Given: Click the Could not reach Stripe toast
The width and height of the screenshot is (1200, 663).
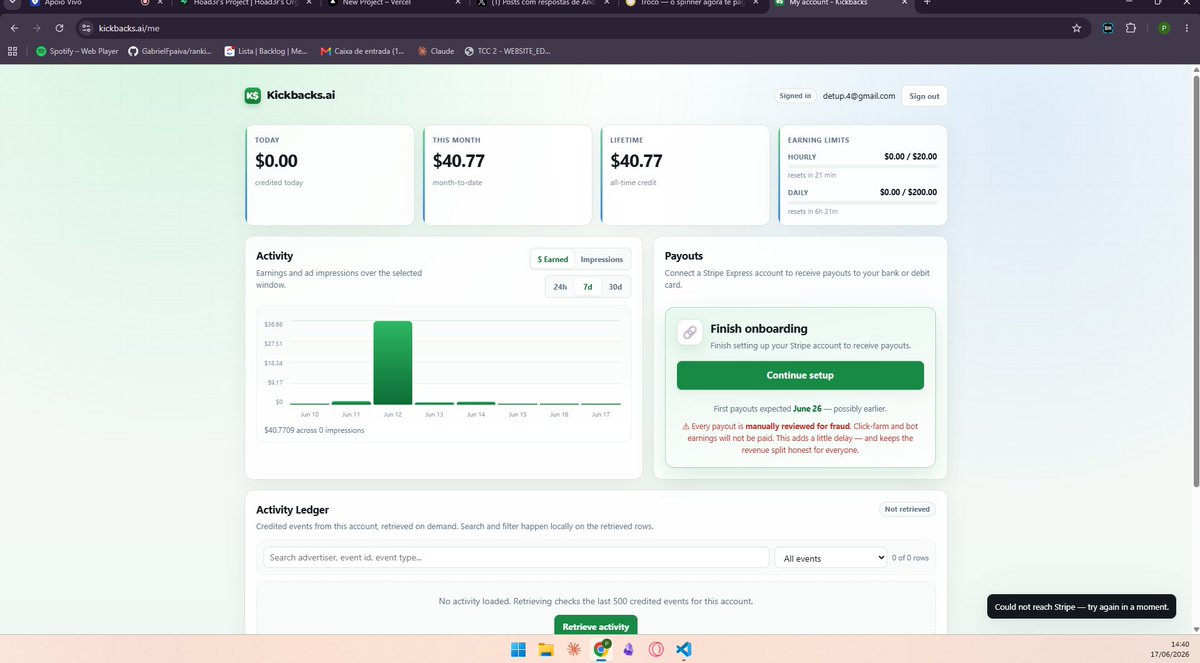Looking at the screenshot, I should 1081,606.
